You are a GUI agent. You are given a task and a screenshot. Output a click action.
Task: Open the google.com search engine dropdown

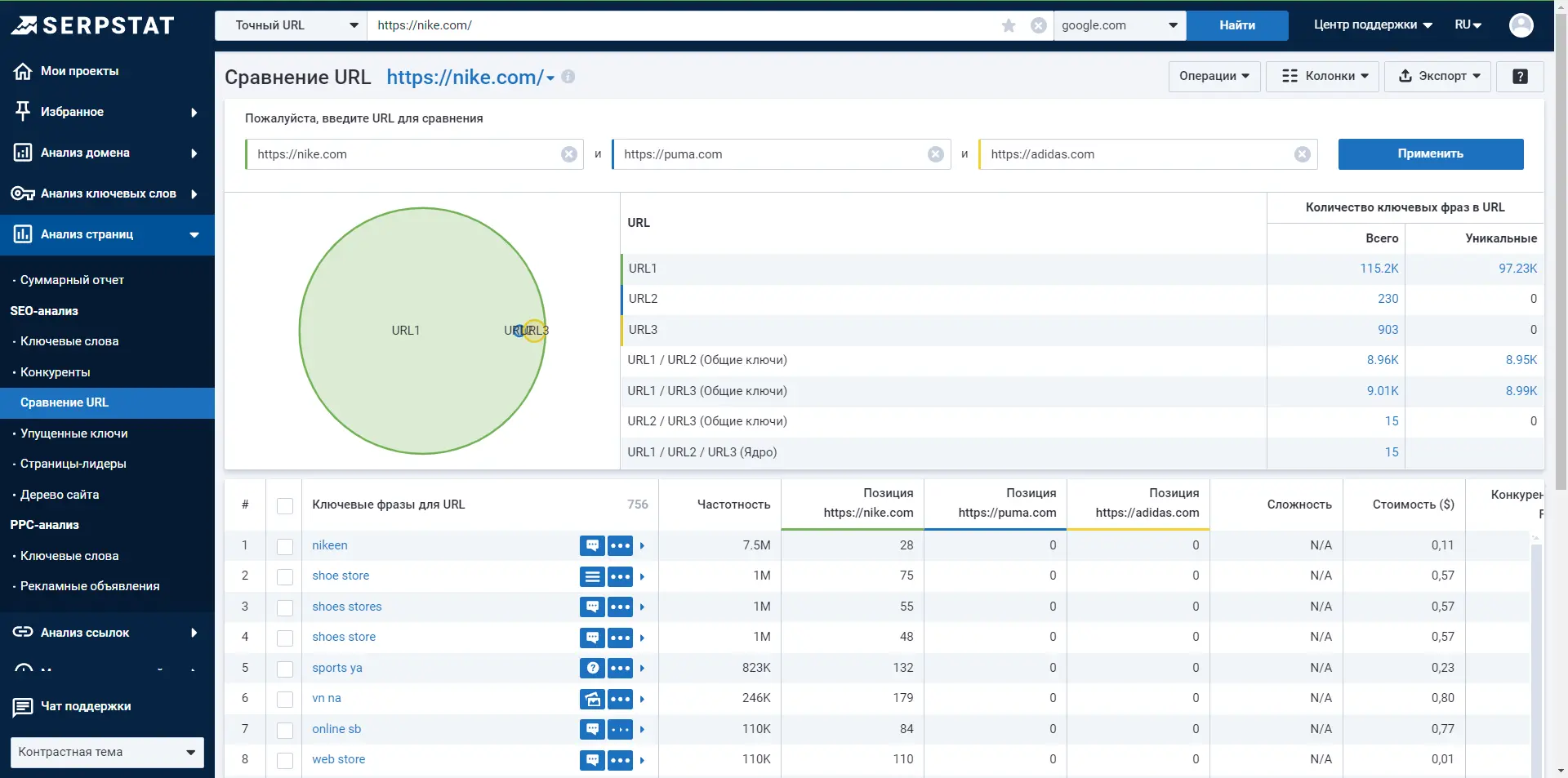point(1119,25)
